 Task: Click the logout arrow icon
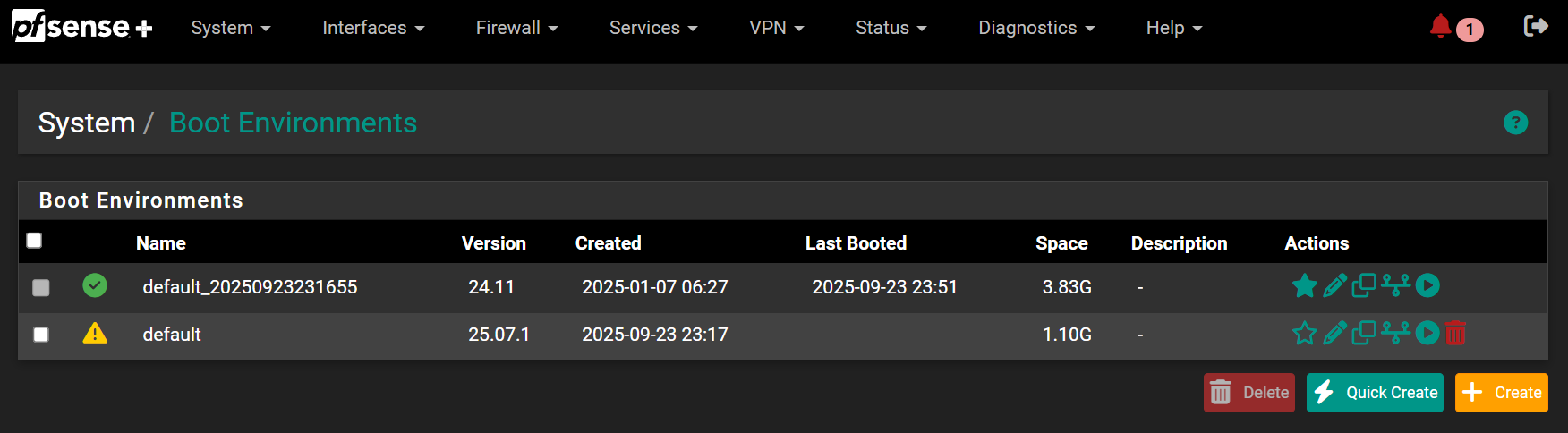[1536, 27]
